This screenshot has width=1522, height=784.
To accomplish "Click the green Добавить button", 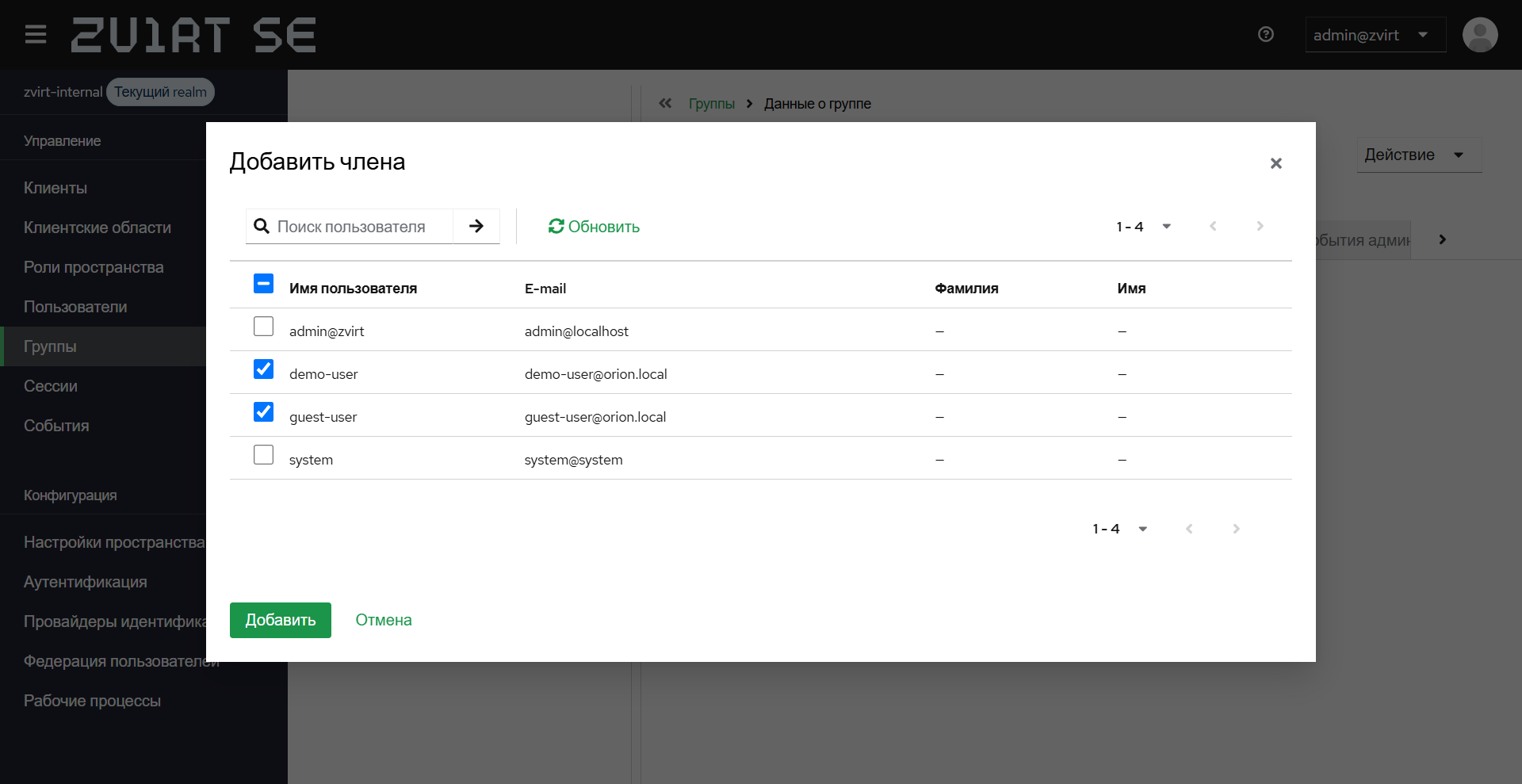I will tap(281, 620).
